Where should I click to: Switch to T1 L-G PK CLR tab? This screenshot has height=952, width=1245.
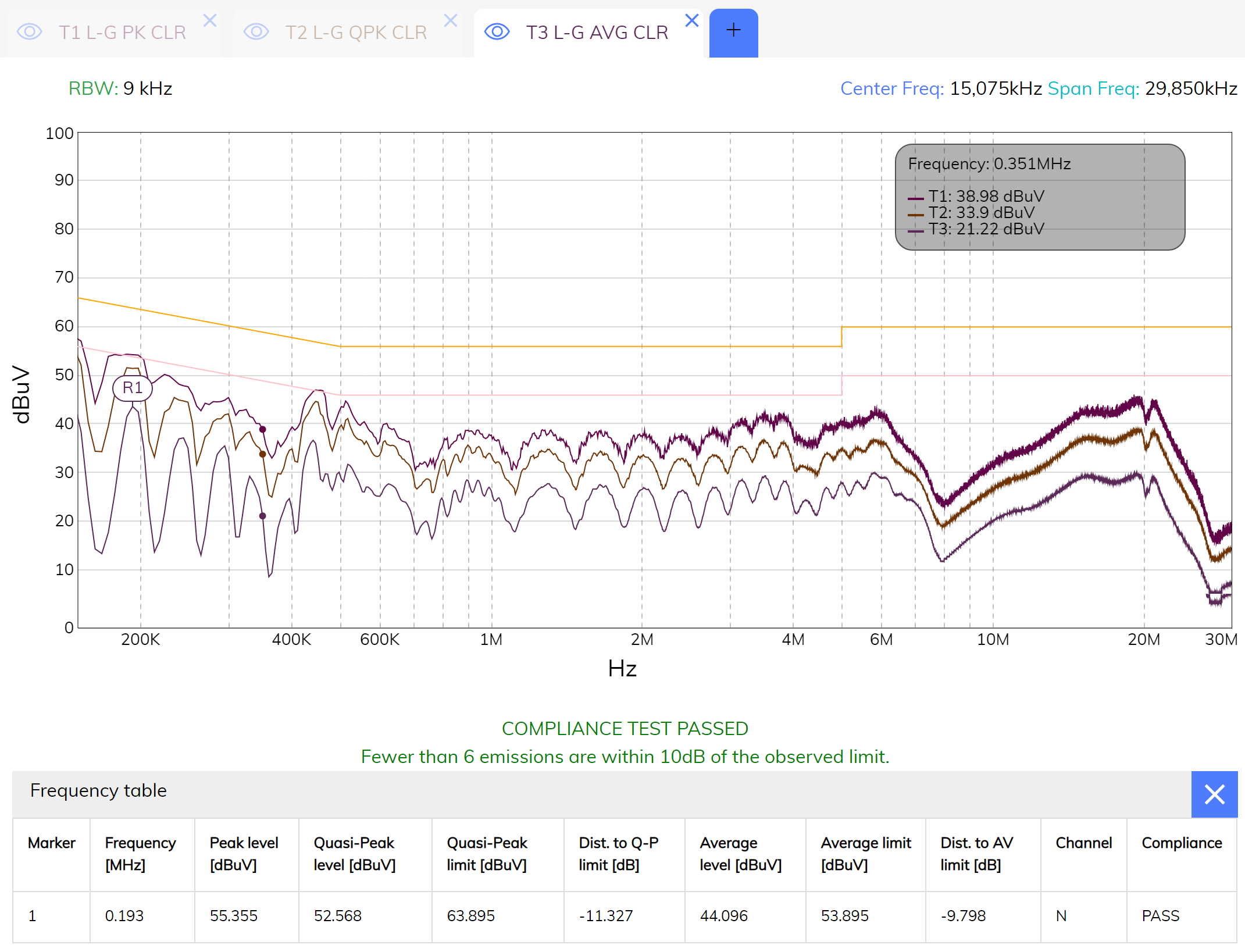122,33
